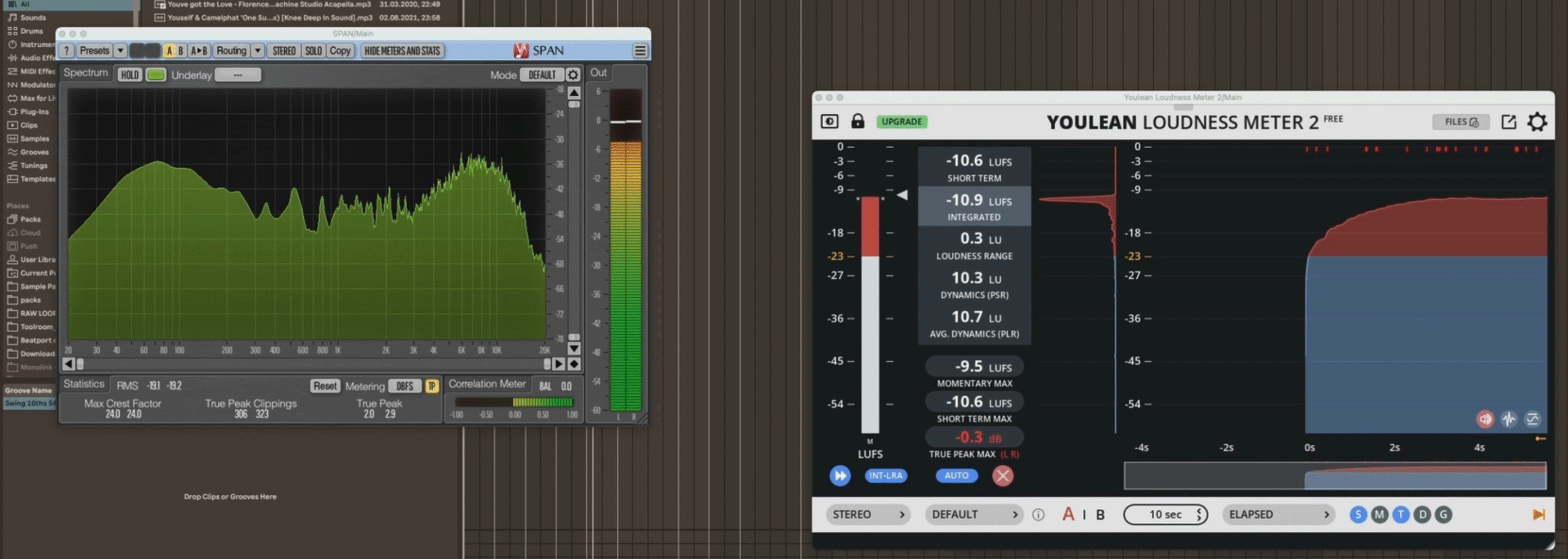Enable the TP metering toggle in SPAN
1568x559 pixels.
coord(432,386)
